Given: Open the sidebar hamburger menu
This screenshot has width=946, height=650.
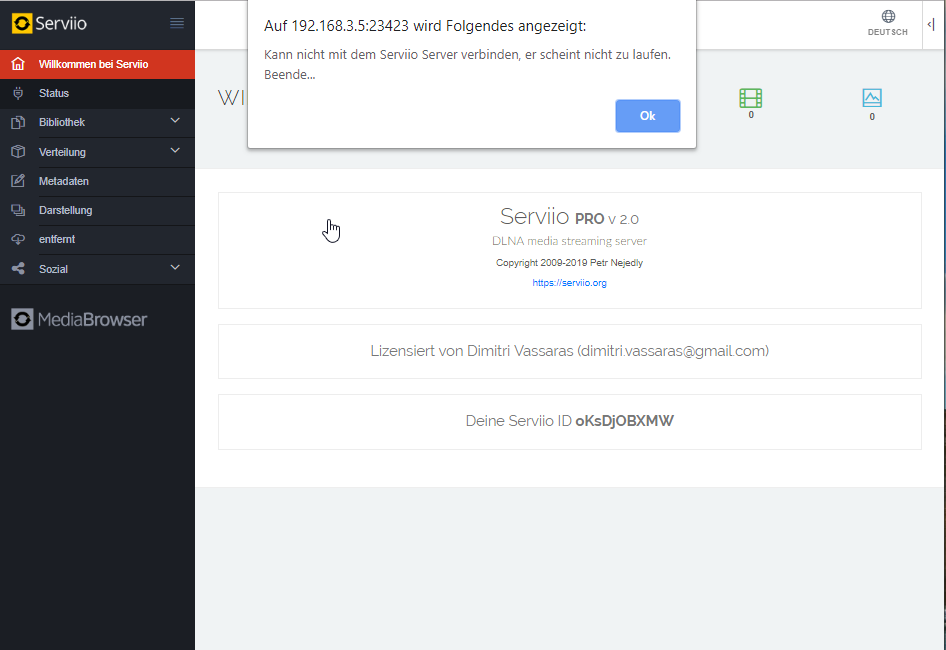Looking at the screenshot, I should (178, 22).
